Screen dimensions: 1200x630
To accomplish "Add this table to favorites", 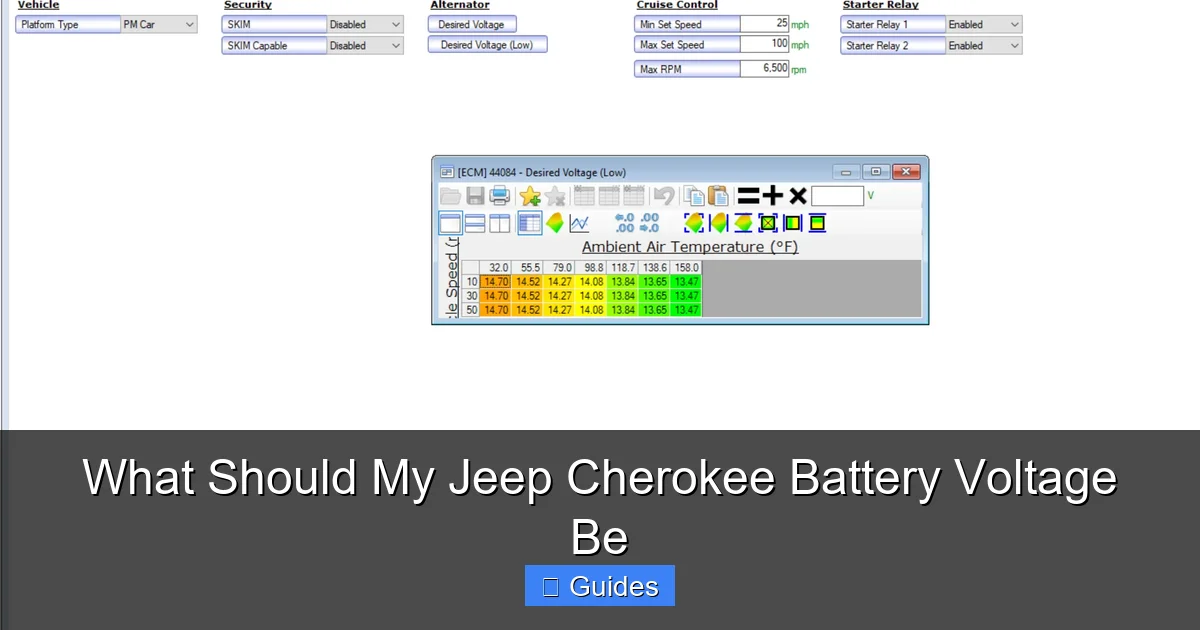I will (531, 196).
